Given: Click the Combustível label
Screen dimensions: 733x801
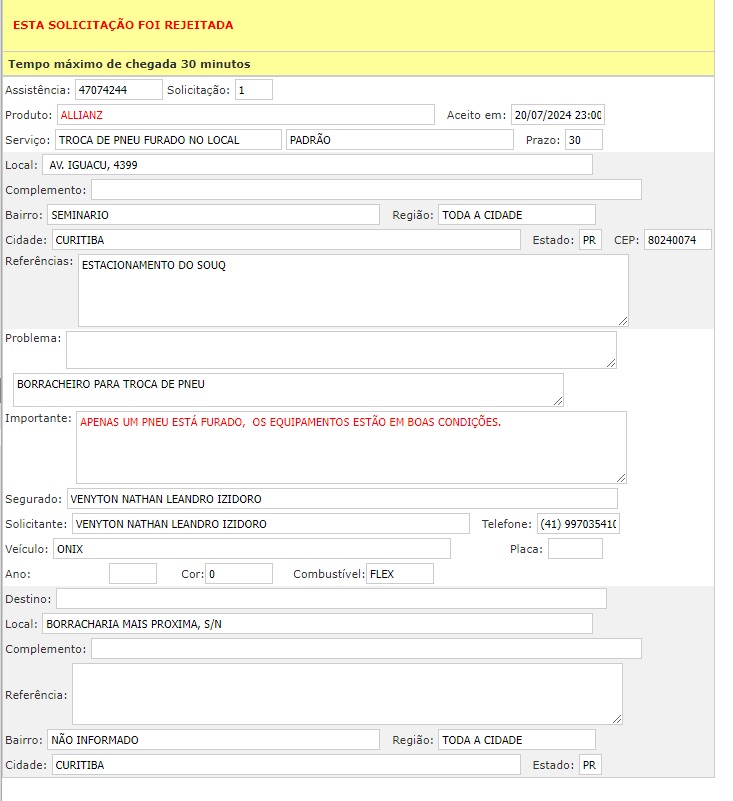Looking at the screenshot, I should pyautogui.click(x=329, y=574).
